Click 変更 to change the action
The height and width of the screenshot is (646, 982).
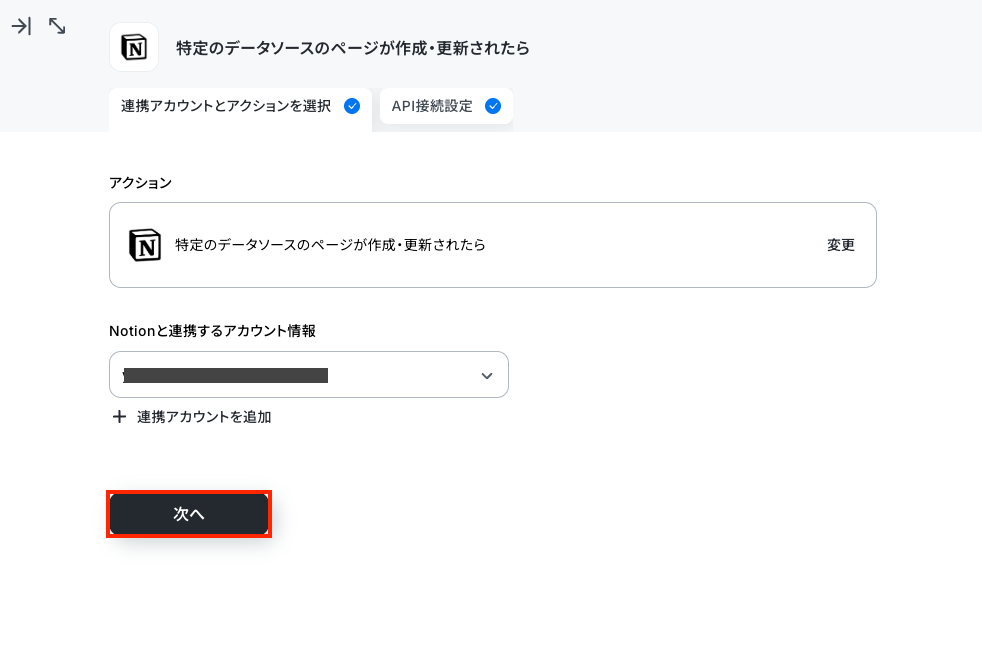(840, 245)
